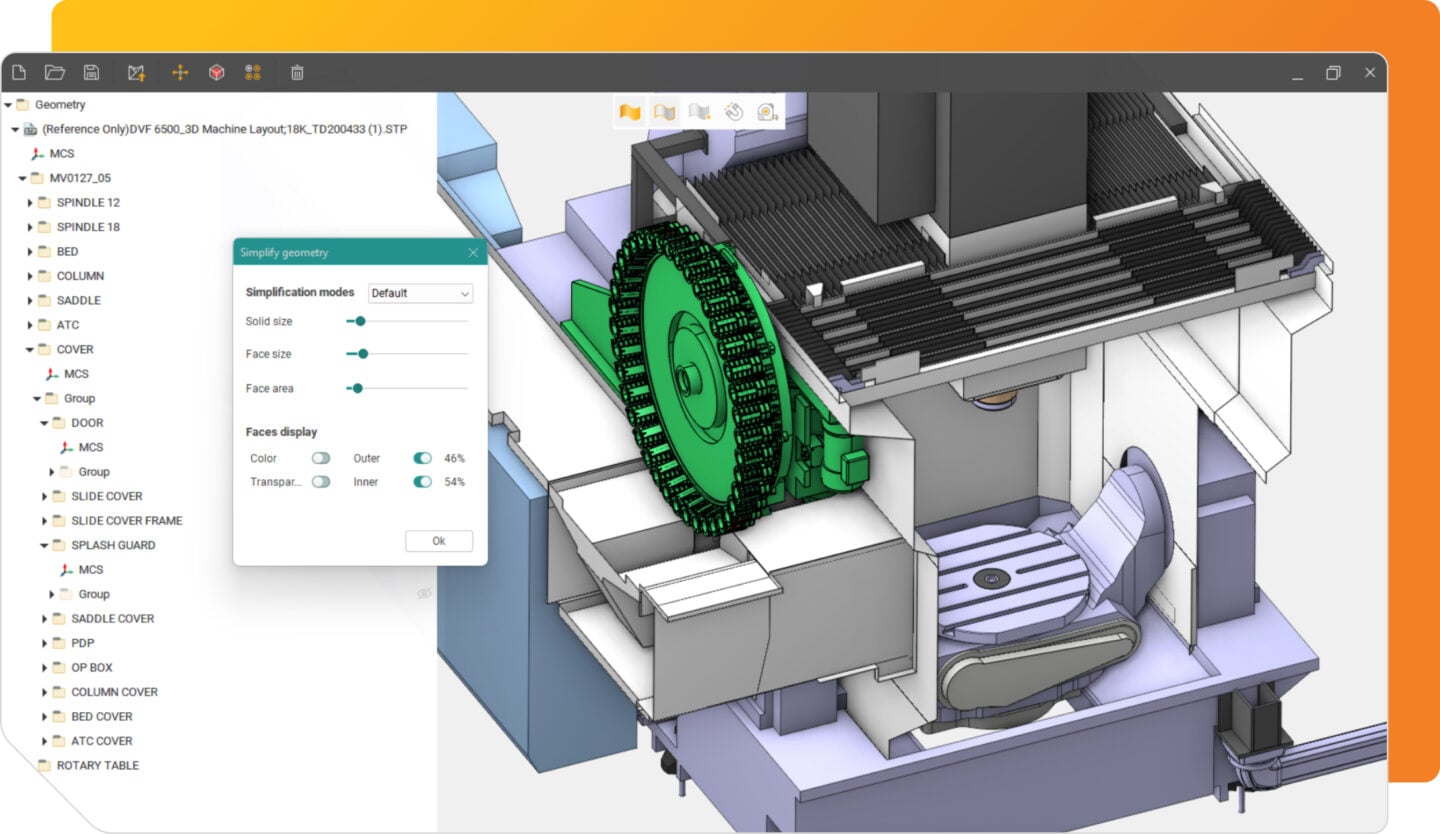Click the Geometry root node
Image resolution: width=1440 pixels, height=834 pixels.
(61, 104)
